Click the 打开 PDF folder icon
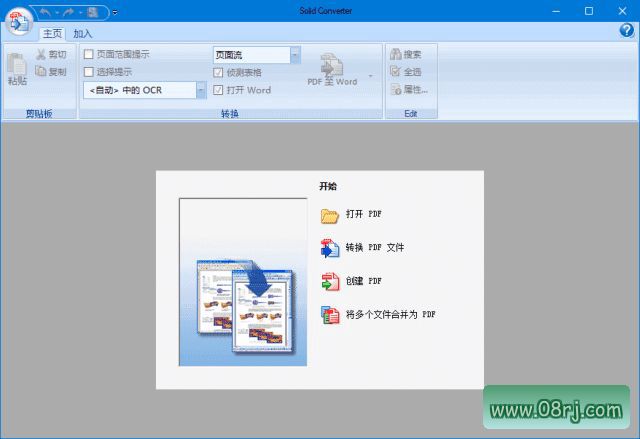The image size is (640, 439). (x=330, y=216)
